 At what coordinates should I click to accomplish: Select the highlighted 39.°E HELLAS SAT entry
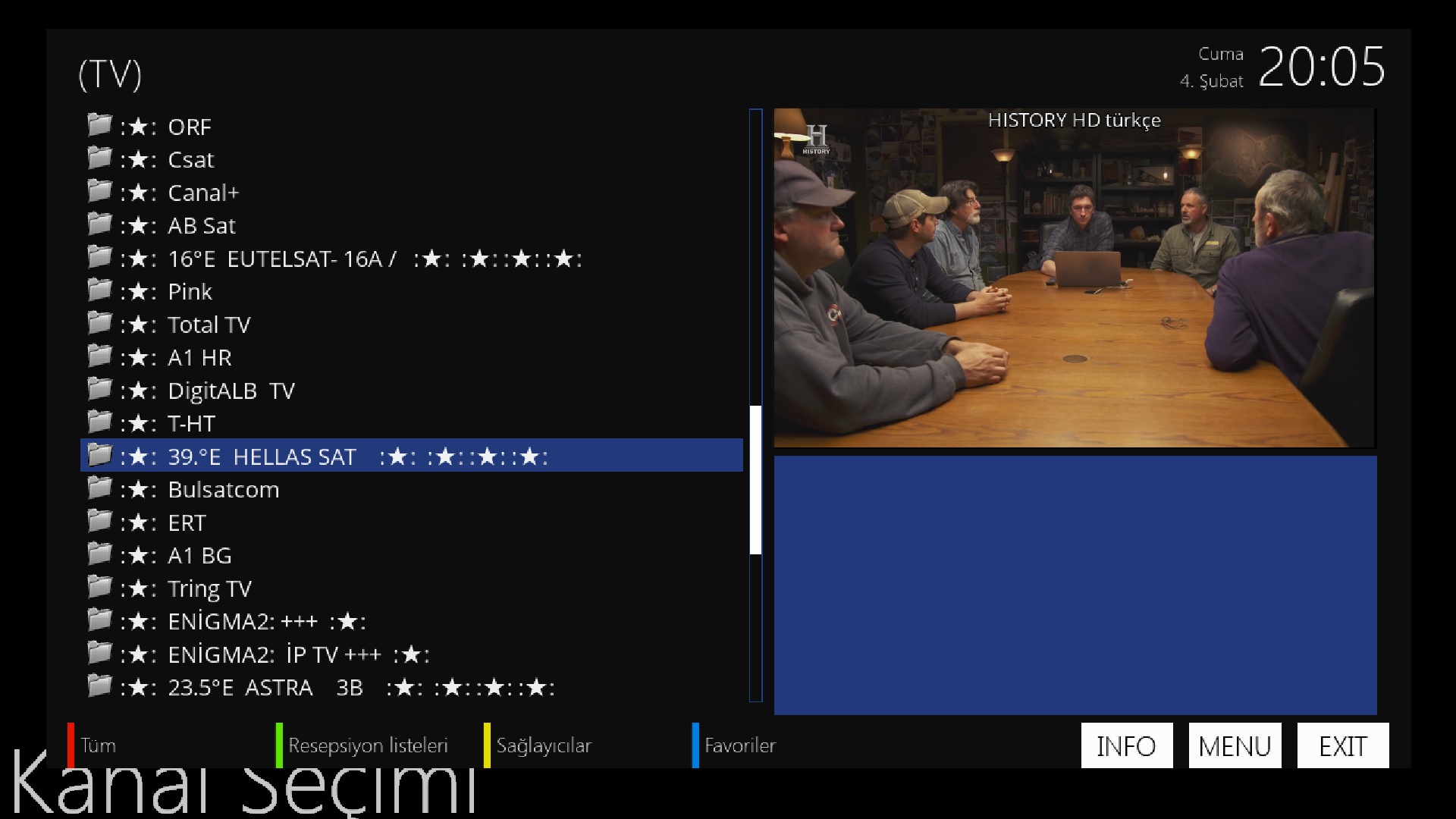tap(412, 456)
